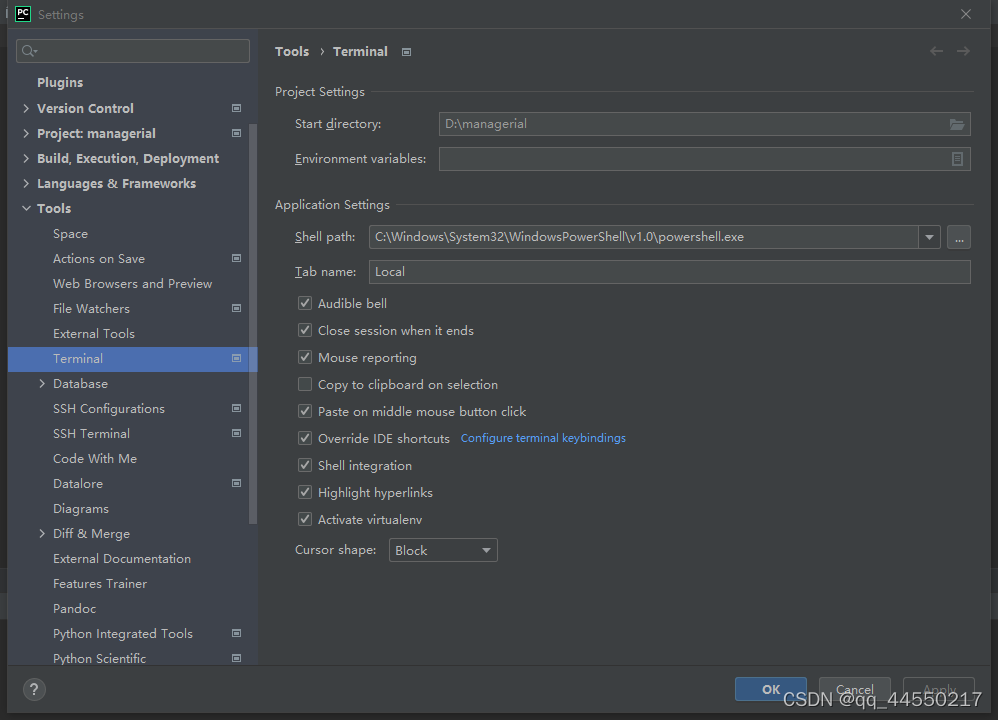Enable Copy to clipboard on selection
This screenshot has width=998, height=720.
tap(305, 385)
